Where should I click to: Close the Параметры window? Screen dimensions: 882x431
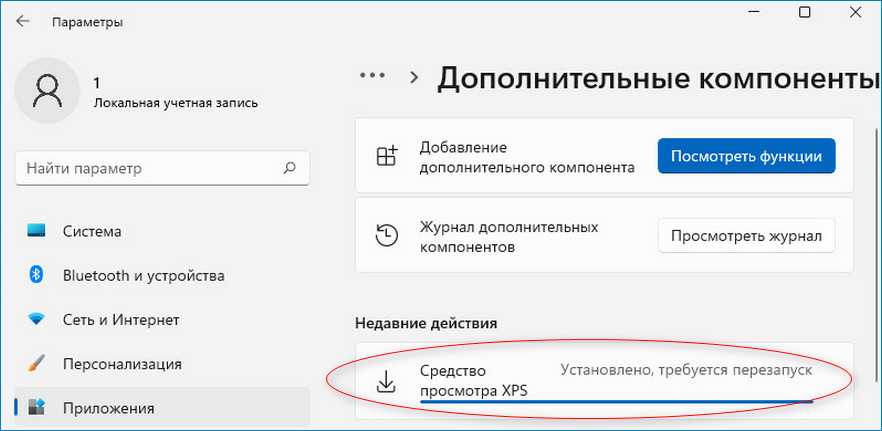[856, 12]
